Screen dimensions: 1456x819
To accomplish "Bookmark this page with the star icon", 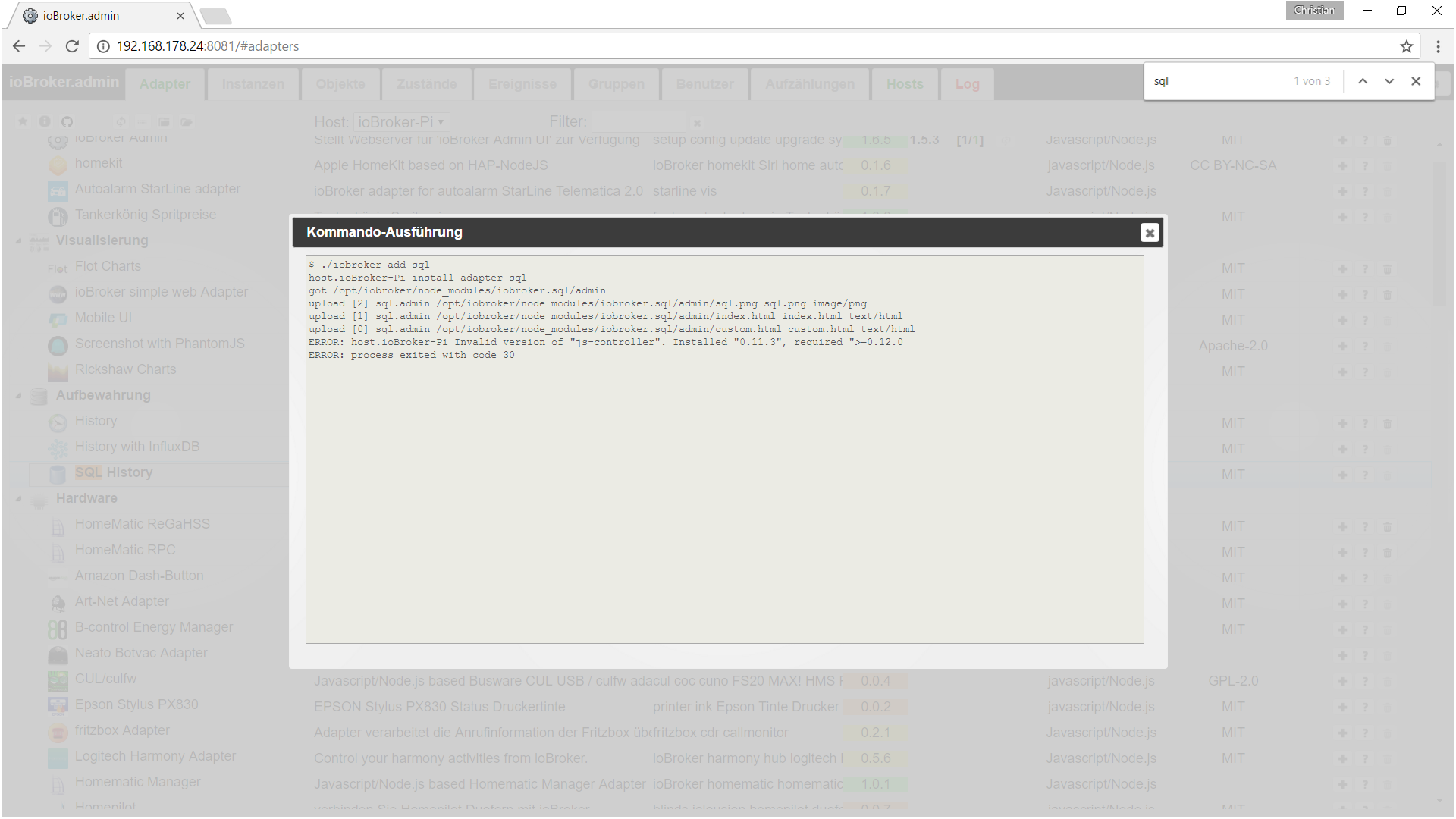I will coord(1407,46).
